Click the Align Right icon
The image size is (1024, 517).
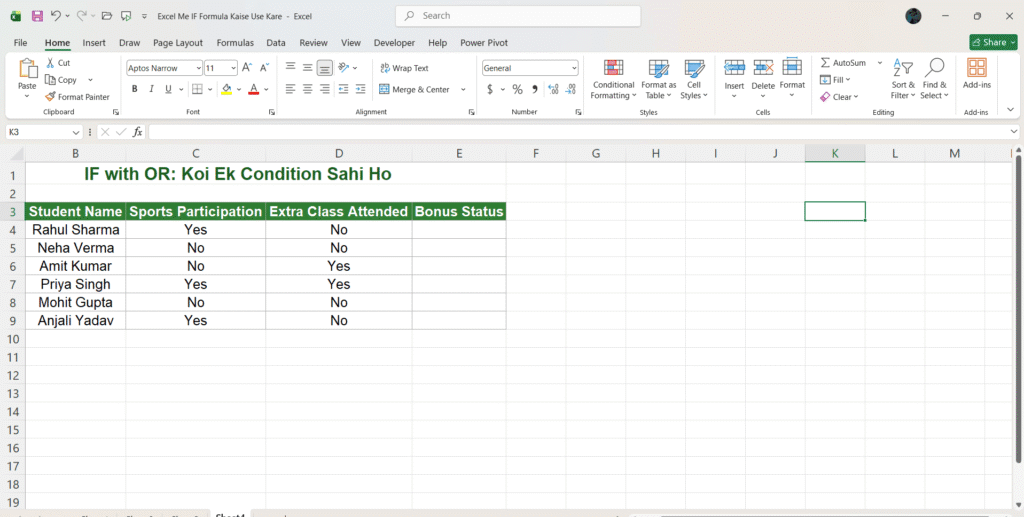(x=325, y=89)
